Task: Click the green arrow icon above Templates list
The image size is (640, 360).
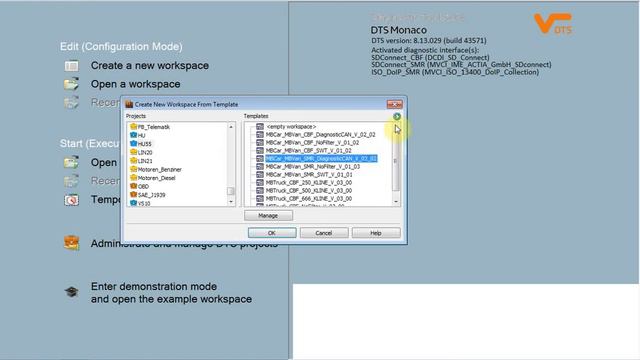Action: click(x=396, y=116)
